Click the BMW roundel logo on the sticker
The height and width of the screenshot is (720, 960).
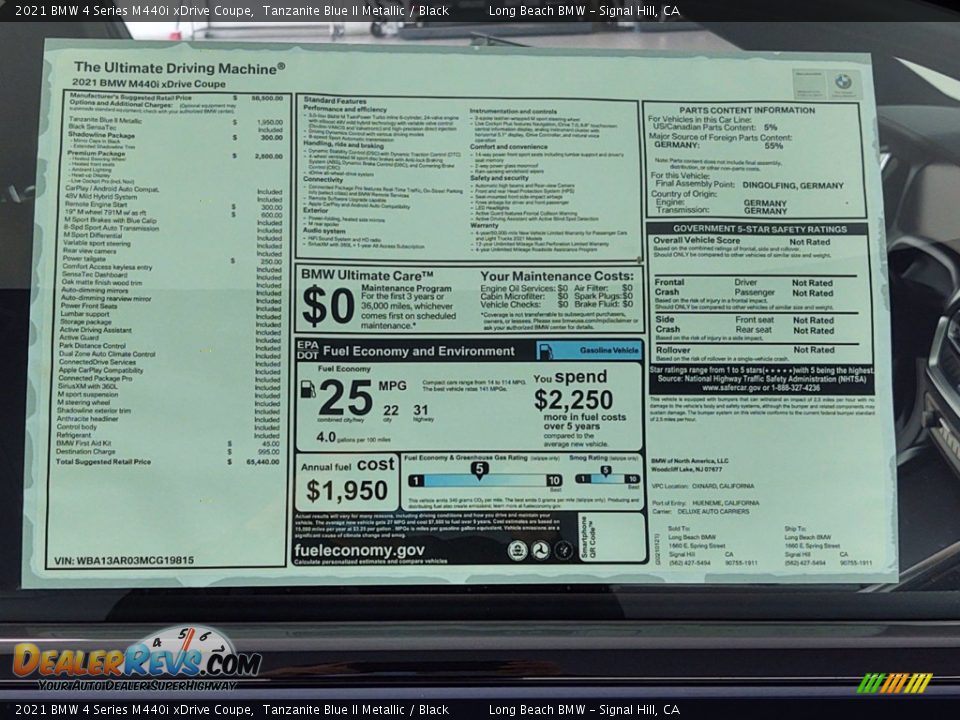pos(843,81)
